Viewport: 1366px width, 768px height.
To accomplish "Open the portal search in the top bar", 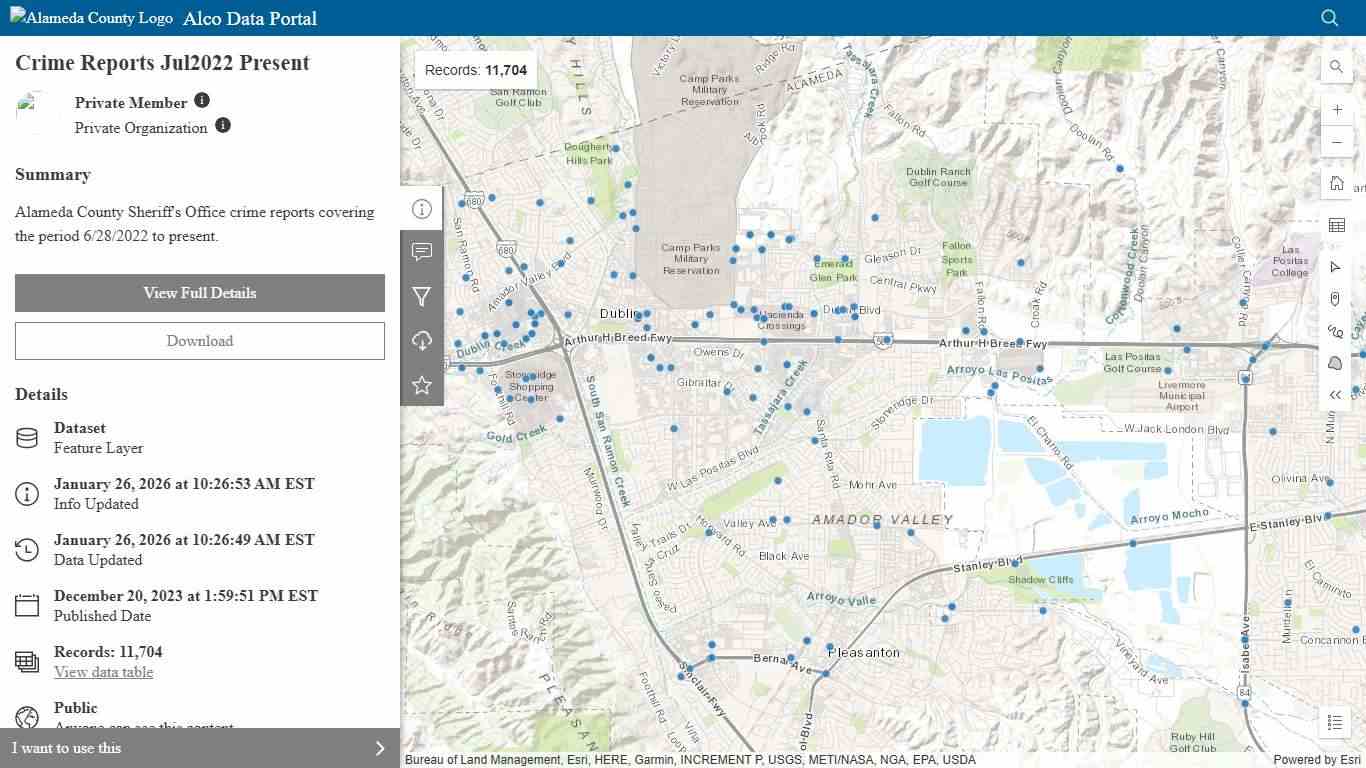I will [1329, 18].
